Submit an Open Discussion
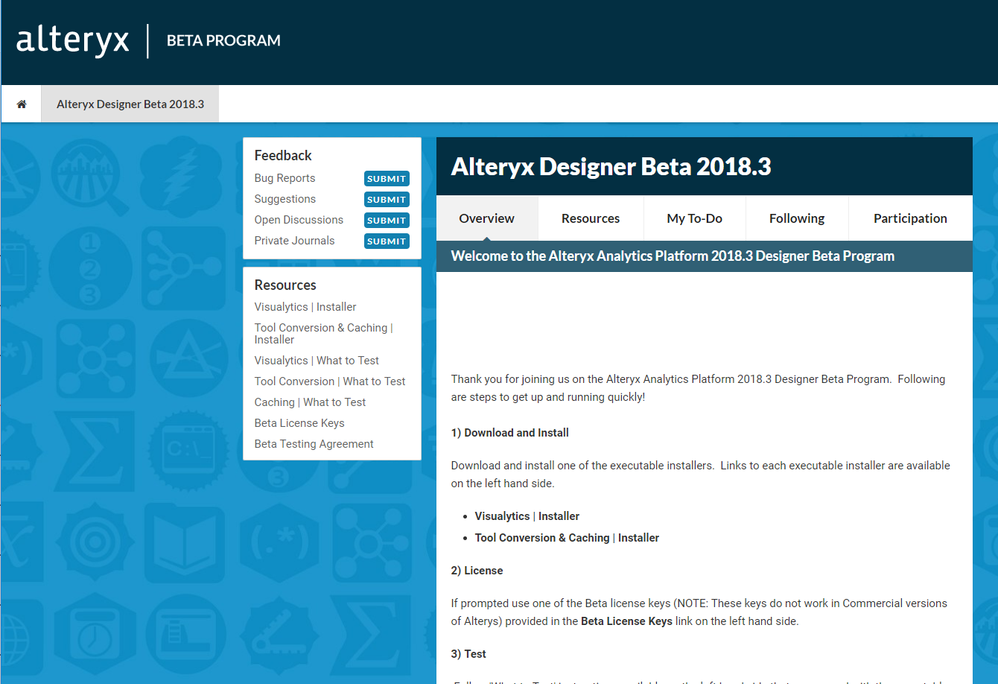 386,220
